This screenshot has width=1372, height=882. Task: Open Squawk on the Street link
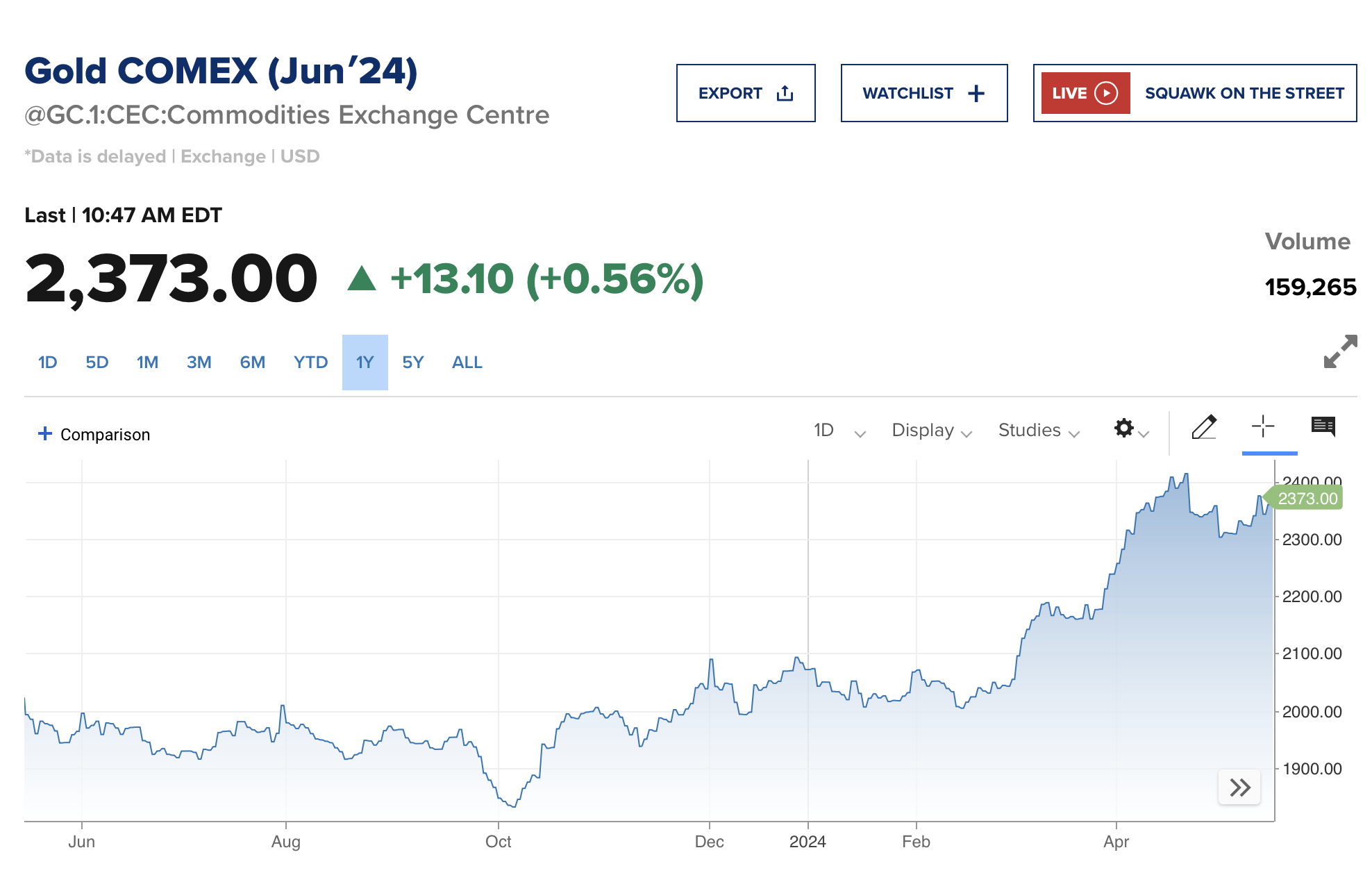coord(1244,93)
